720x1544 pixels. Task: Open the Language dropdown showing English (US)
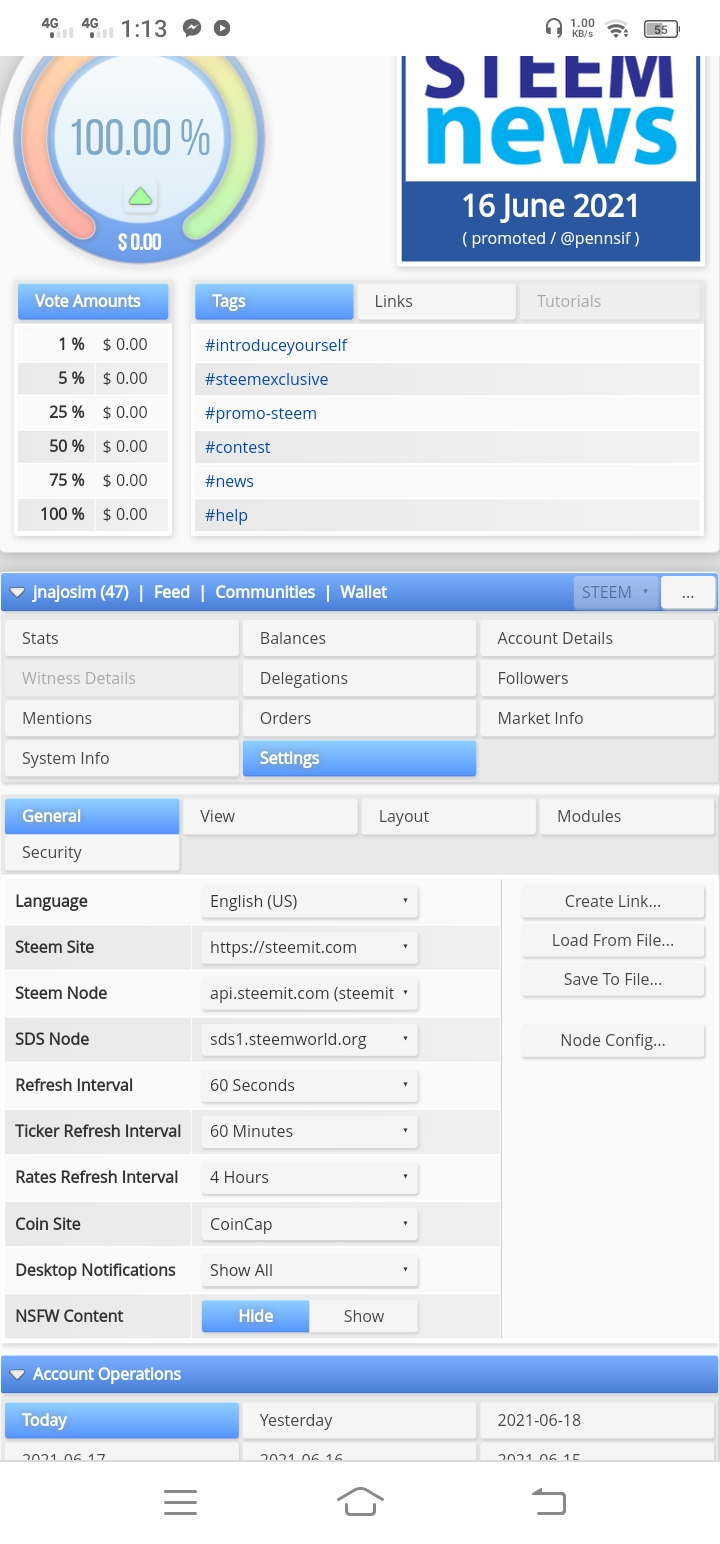click(310, 901)
